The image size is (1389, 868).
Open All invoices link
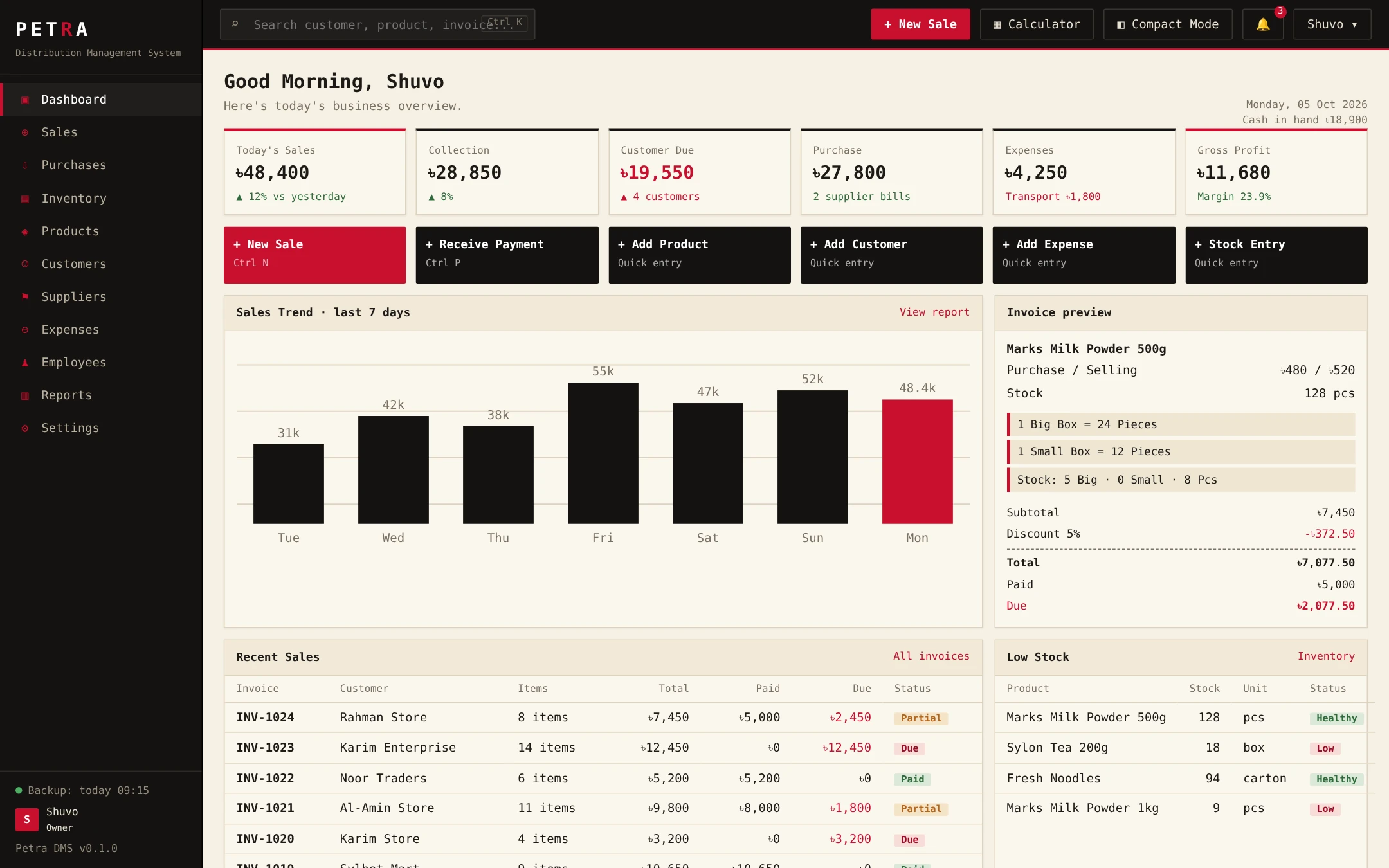(931, 656)
